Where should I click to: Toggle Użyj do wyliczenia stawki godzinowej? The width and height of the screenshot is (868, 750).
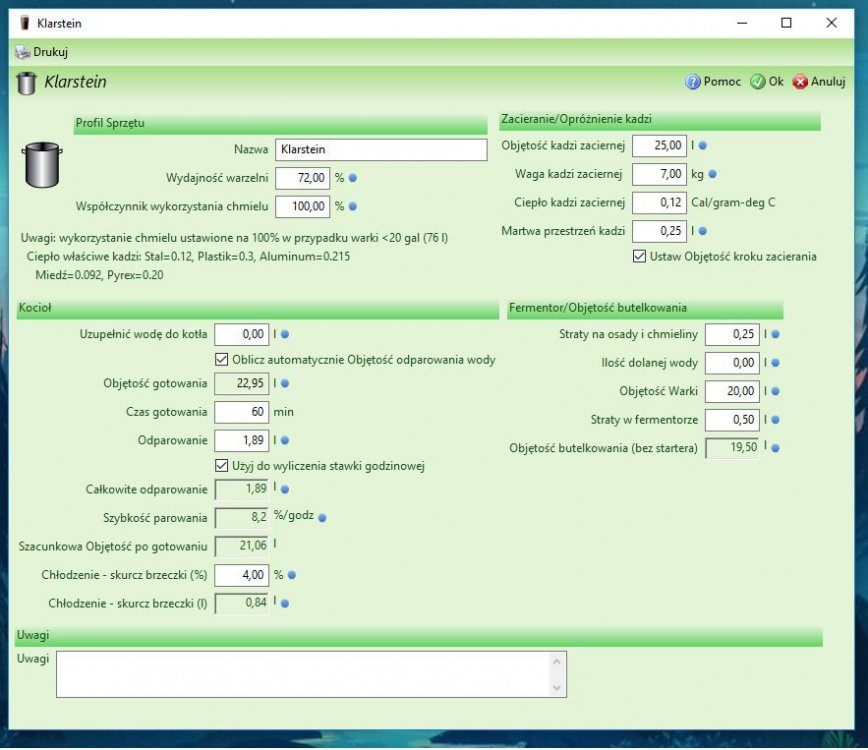point(222,466)
